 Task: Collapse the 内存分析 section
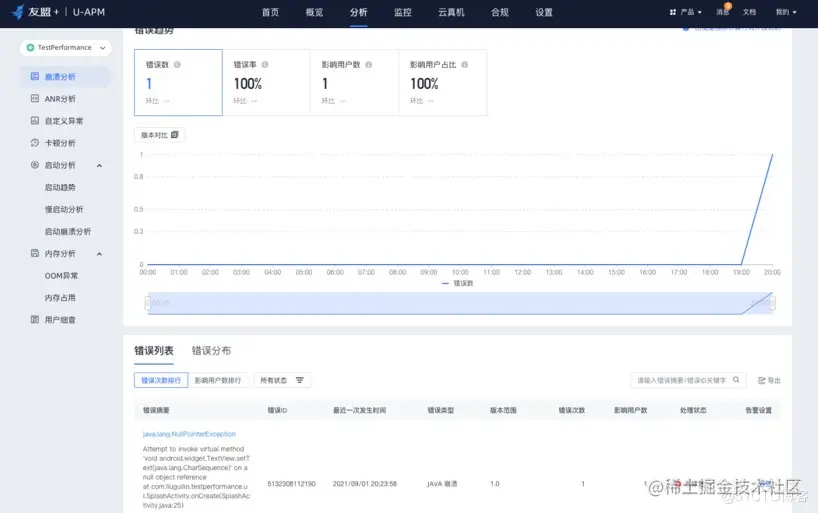99,254
